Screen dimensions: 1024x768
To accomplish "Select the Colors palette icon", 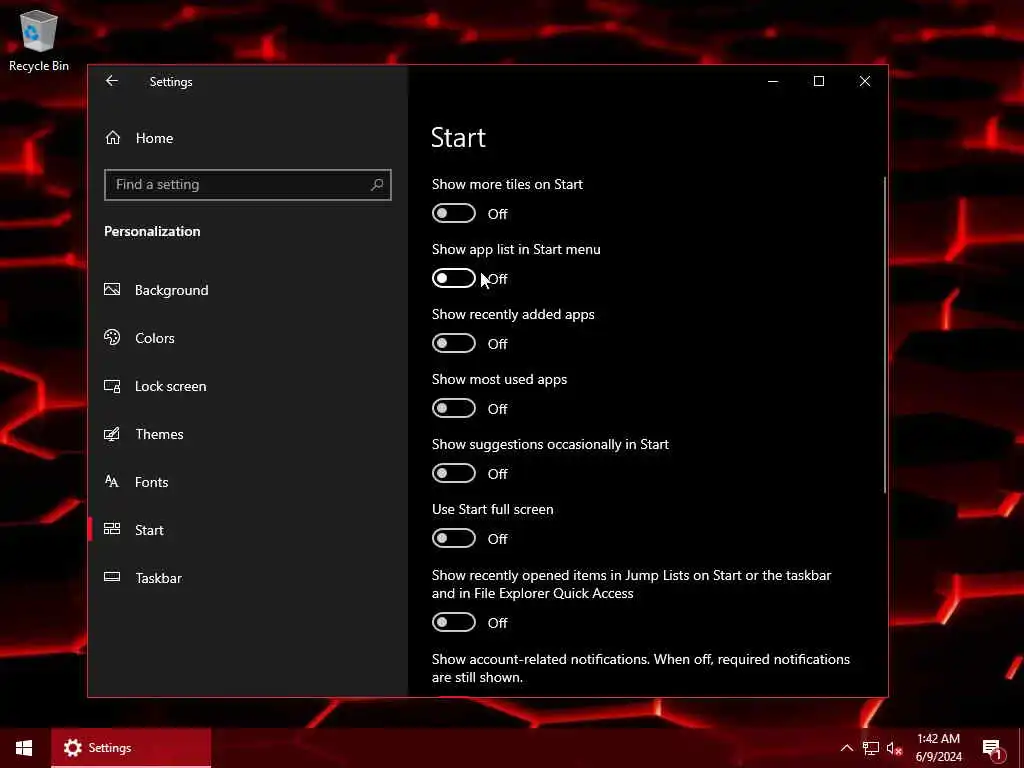I will click(x=112, y=338).
